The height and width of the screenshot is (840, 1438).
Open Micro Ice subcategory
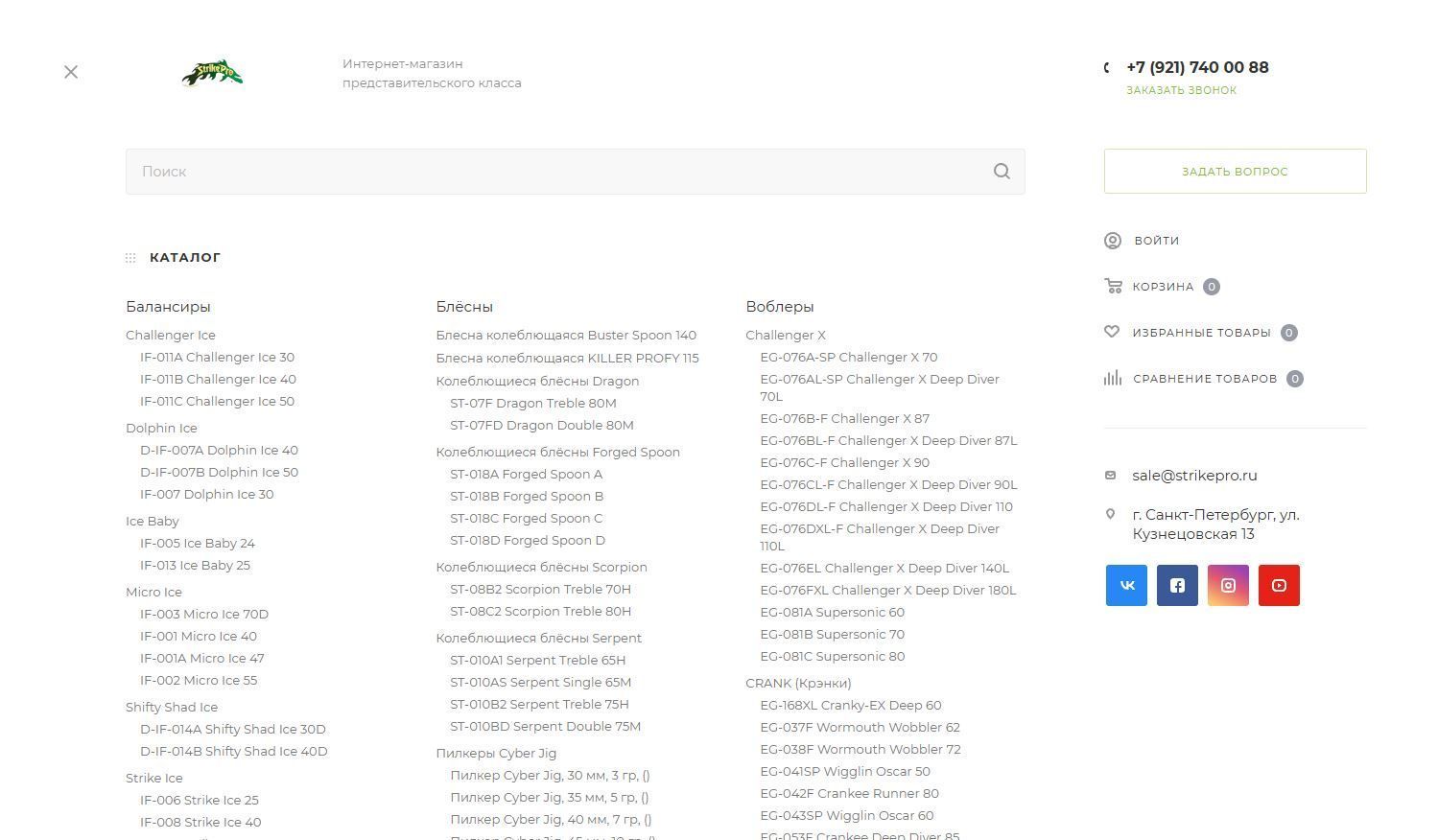point(153,592)
